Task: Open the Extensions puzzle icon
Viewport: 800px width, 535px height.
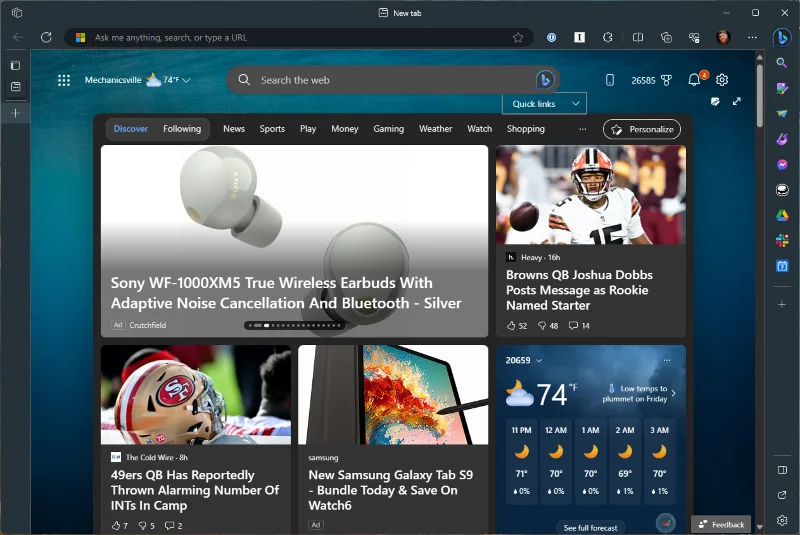Action: [x=608, y=37]
